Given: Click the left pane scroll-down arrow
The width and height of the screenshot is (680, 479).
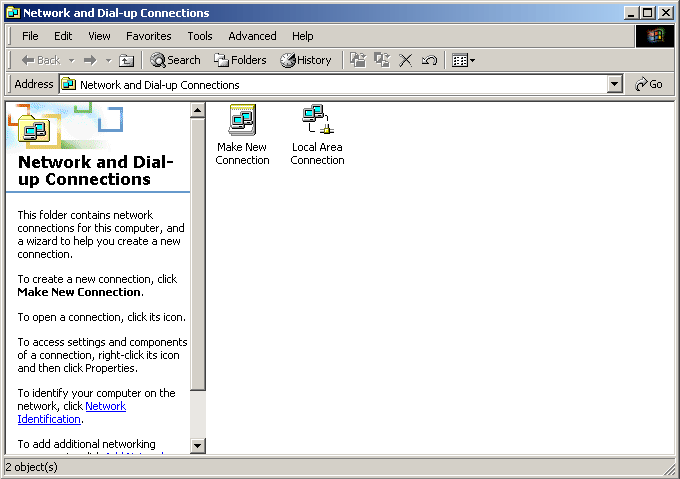Looking at the screenshot, I should point(197,445).
